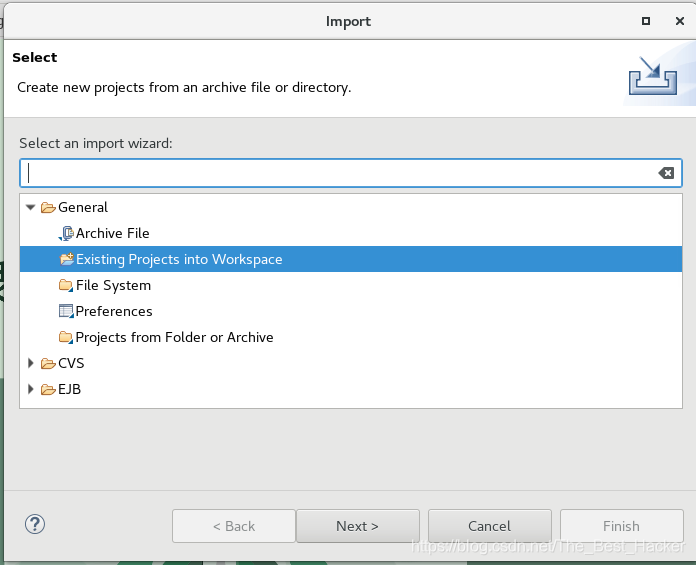The width and height of the screenshot is (696, 565).
Task: Expand the CVS category
Action: coord(31,363)
